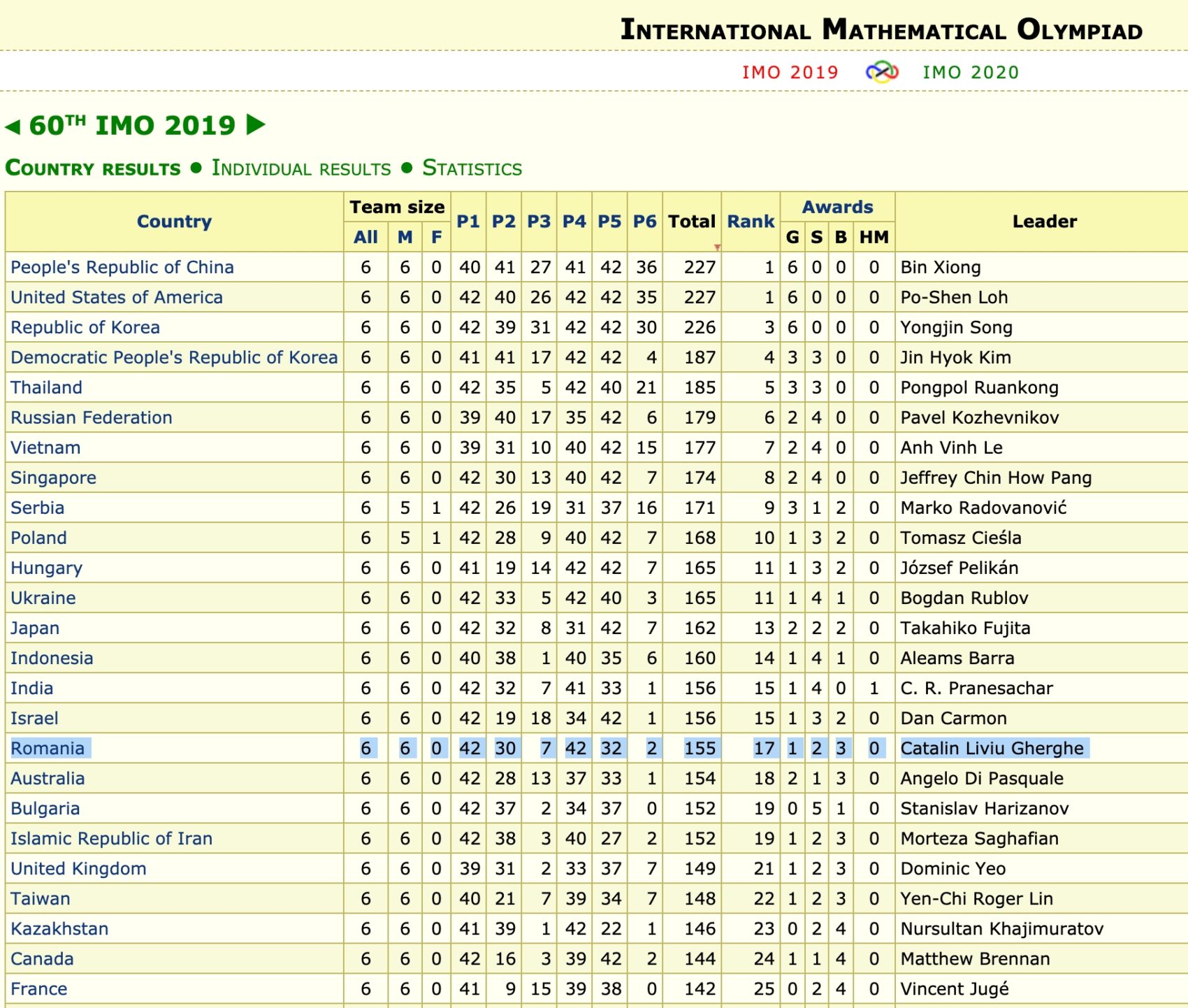
Task: Open Israel country link
Action: [x=35, y=718]
